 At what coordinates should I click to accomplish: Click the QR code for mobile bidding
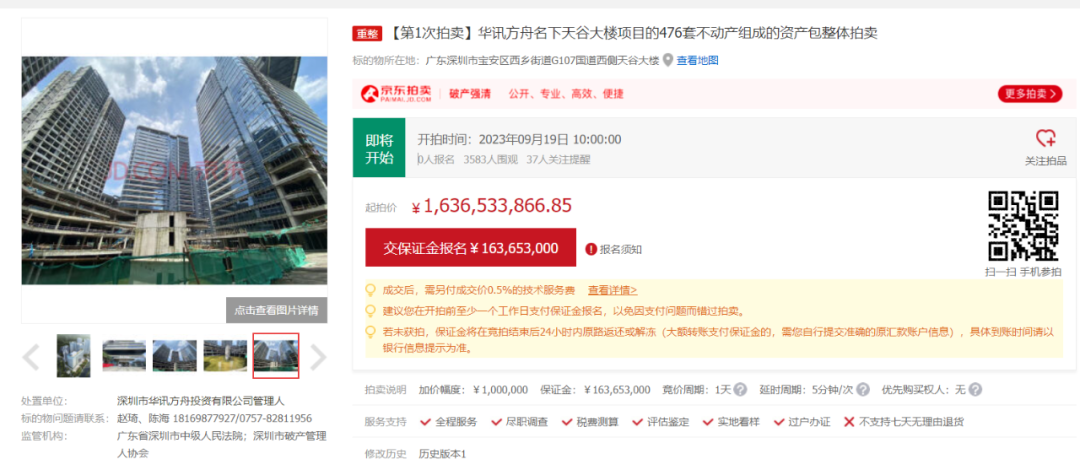(x=1023, y=227)
